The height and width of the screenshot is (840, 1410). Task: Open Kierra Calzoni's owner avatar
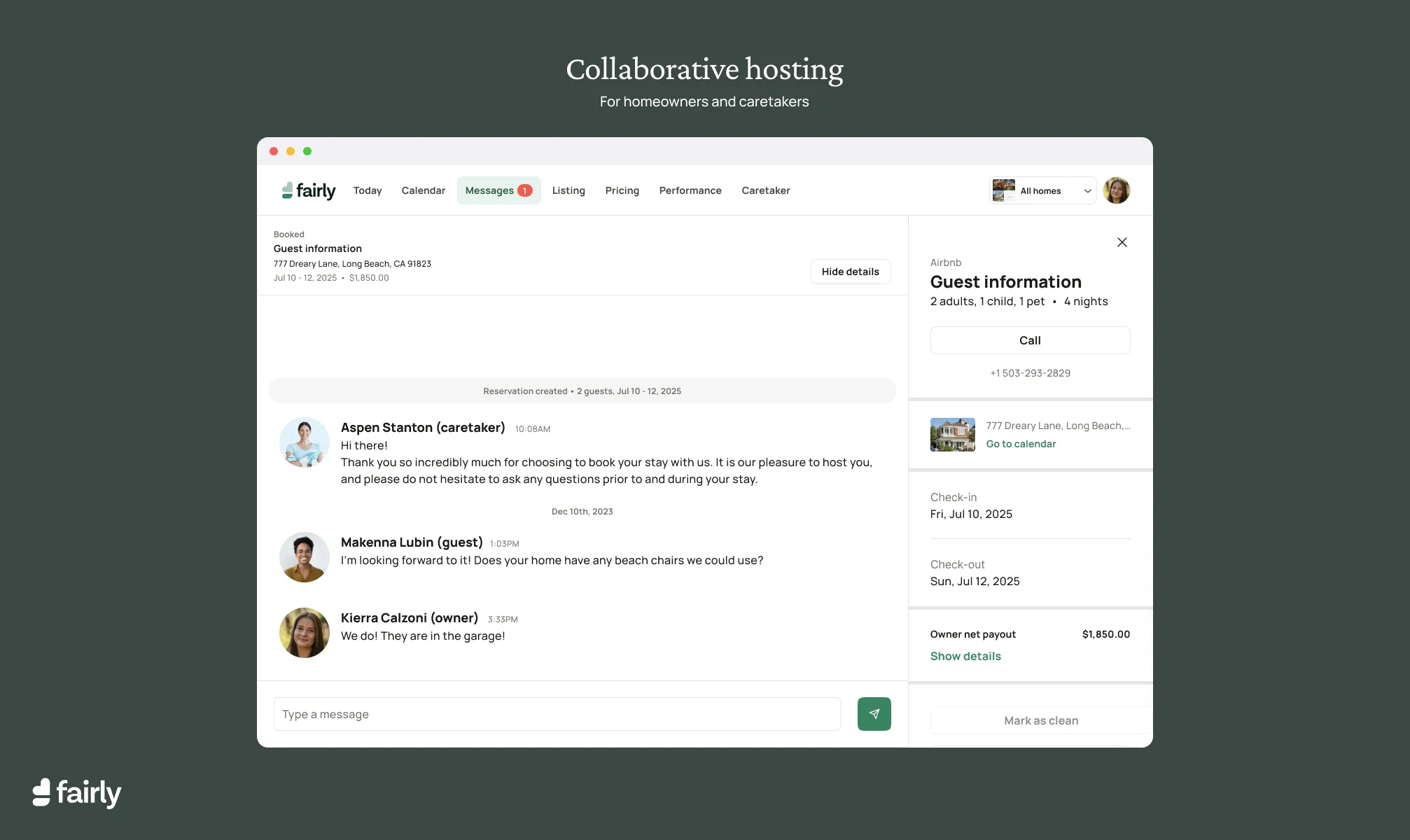pos(304,633)
